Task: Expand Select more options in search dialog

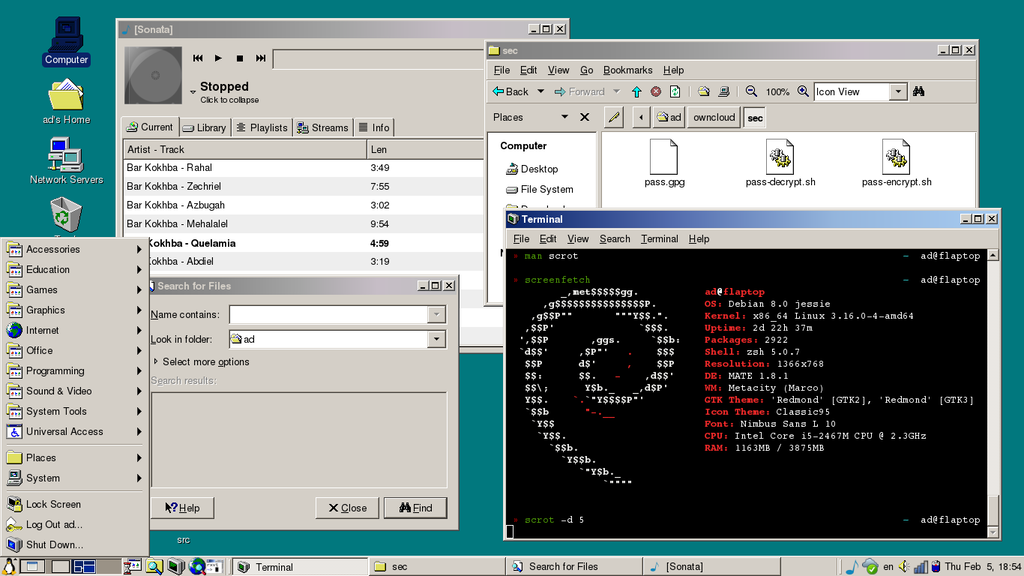Action: click(200, 362)
